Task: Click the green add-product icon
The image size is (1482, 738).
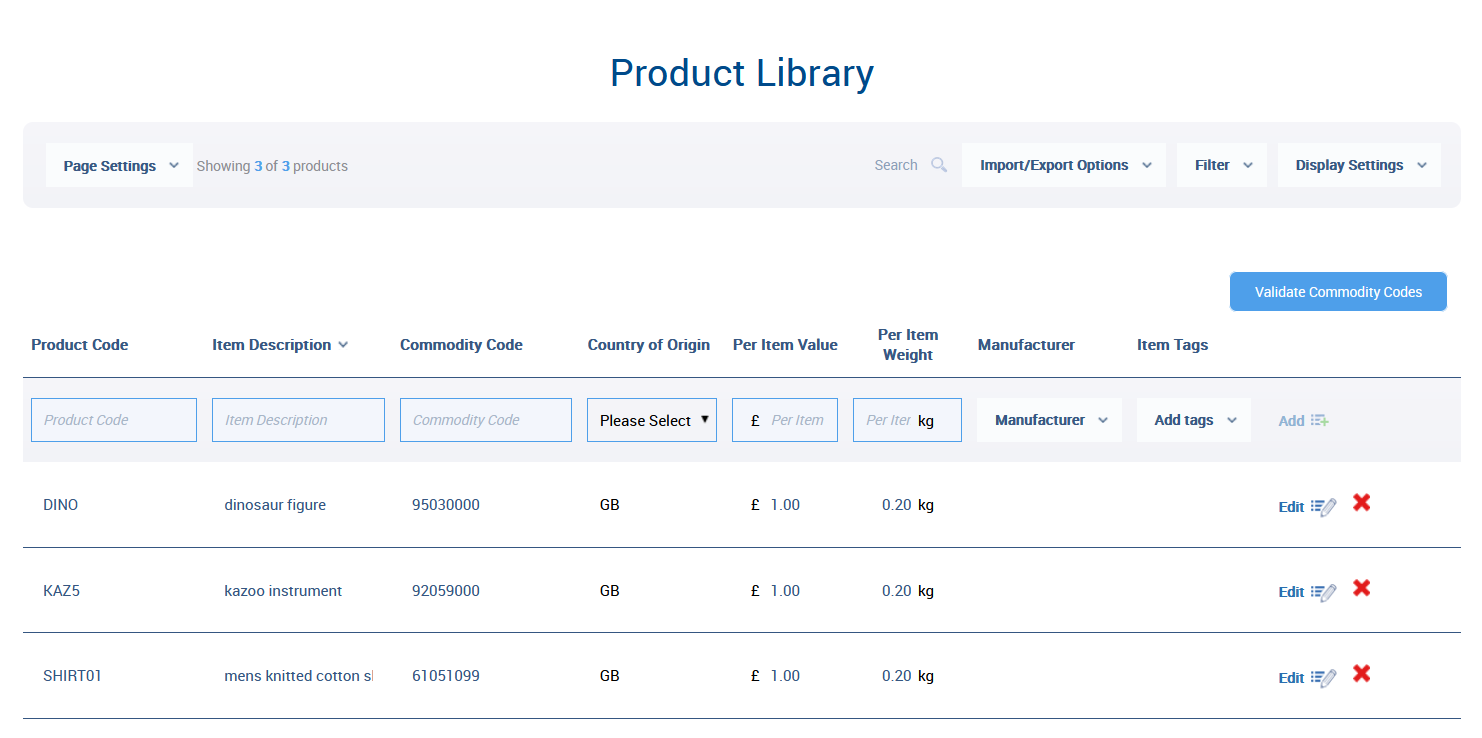Action: 1319,419
